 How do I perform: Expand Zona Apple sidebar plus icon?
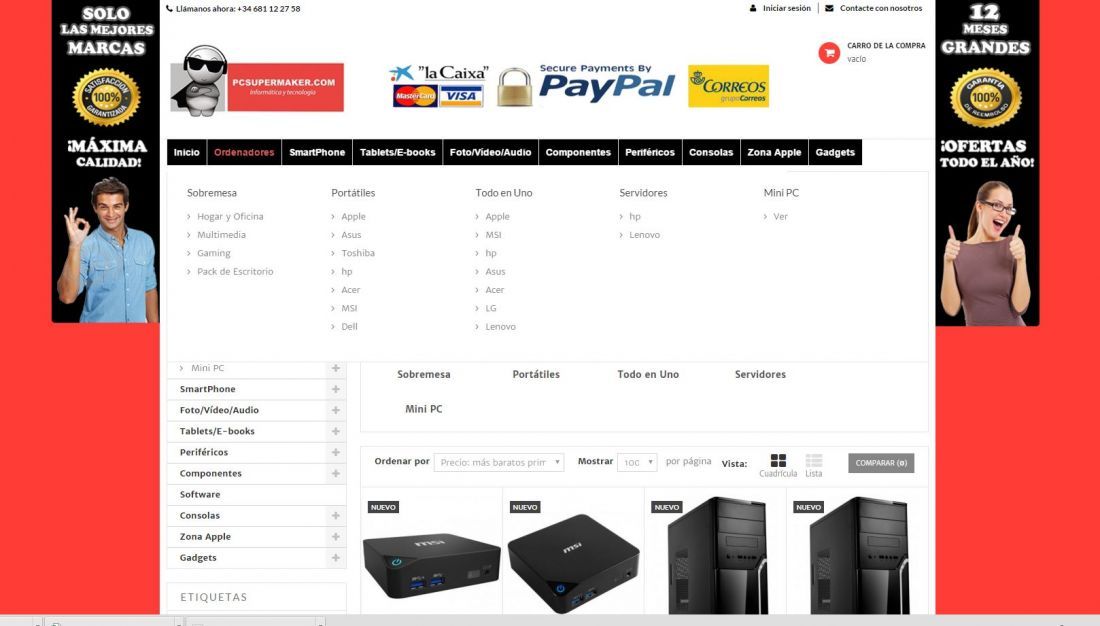(x=335, y=536)
